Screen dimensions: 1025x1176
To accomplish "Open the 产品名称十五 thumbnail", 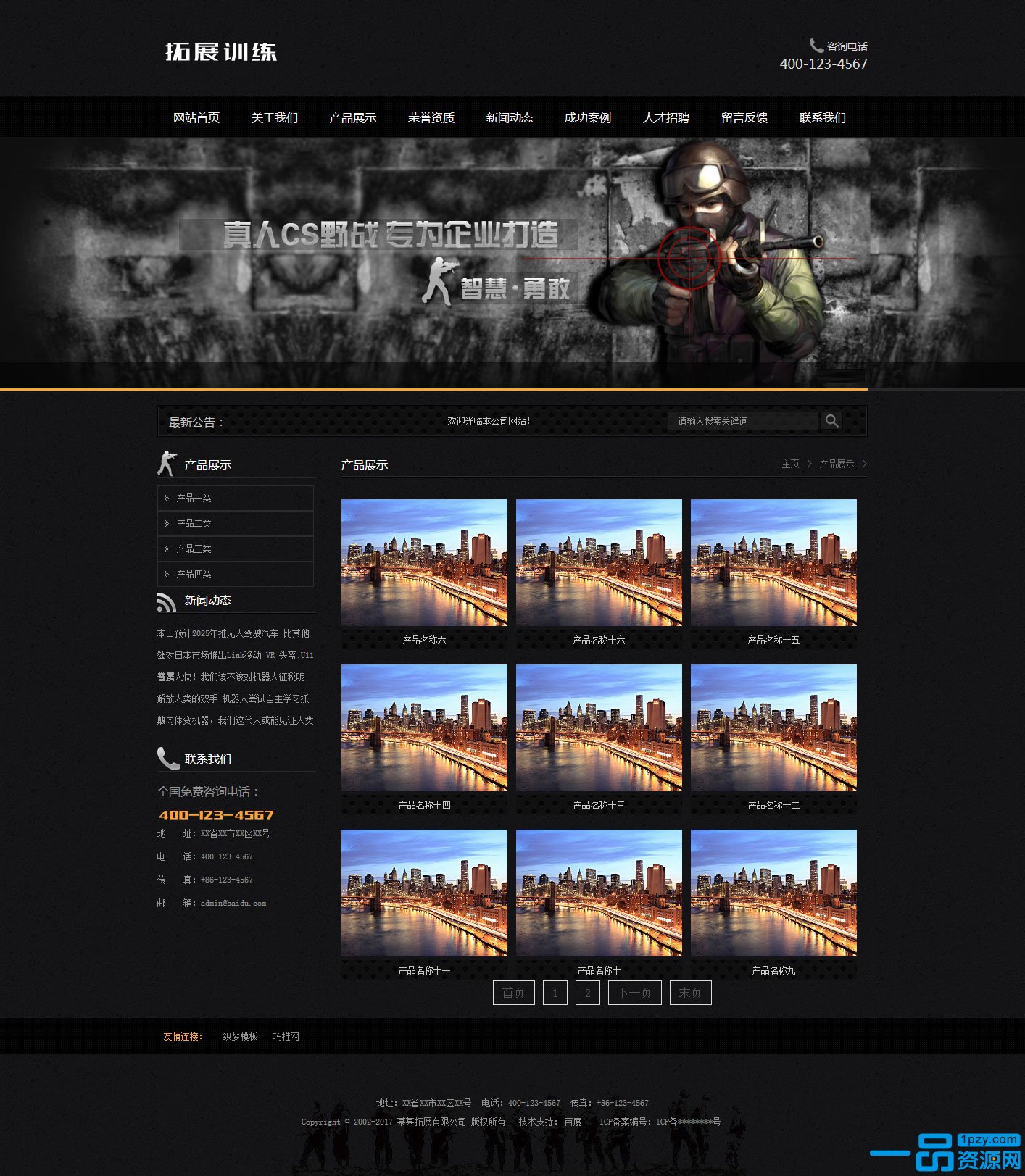I will pyautogui.click(x=773, y=562).
